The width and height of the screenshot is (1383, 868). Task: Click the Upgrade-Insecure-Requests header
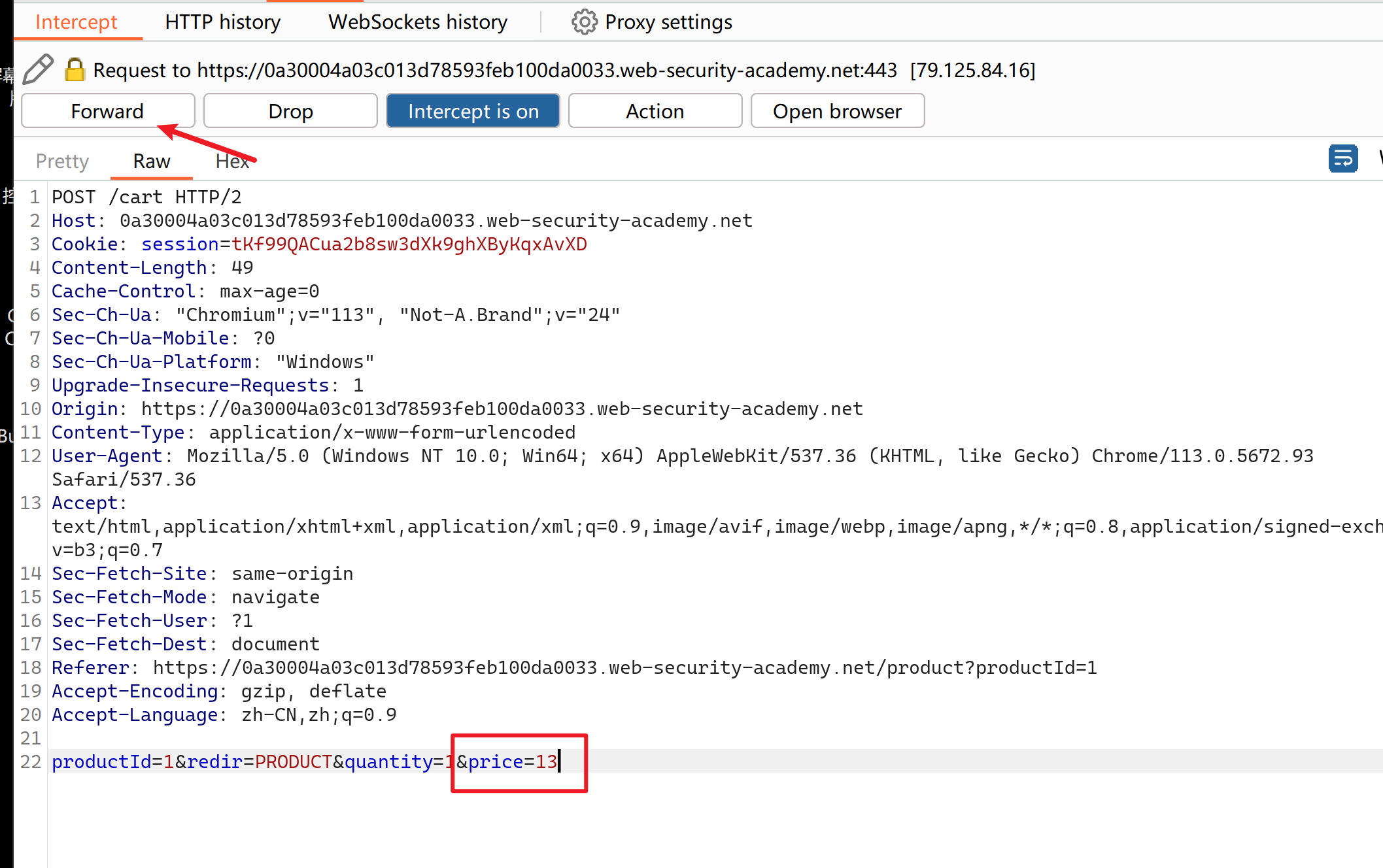click(207, 385)
